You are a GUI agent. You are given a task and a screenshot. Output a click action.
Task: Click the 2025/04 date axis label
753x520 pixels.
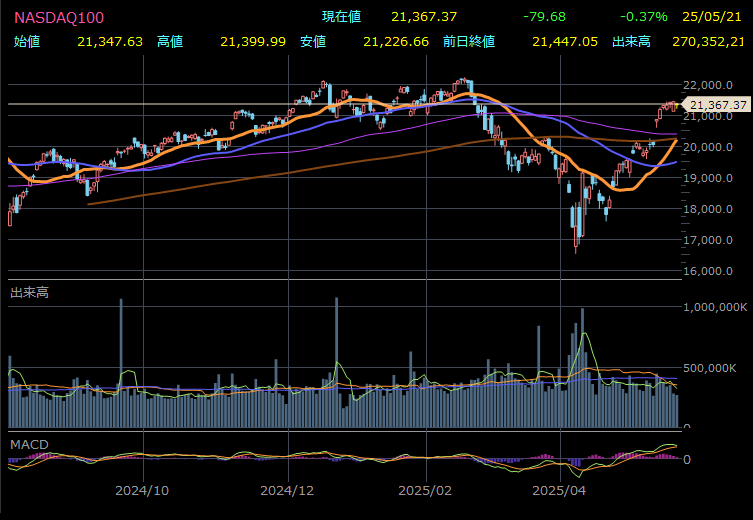point(559,491)
